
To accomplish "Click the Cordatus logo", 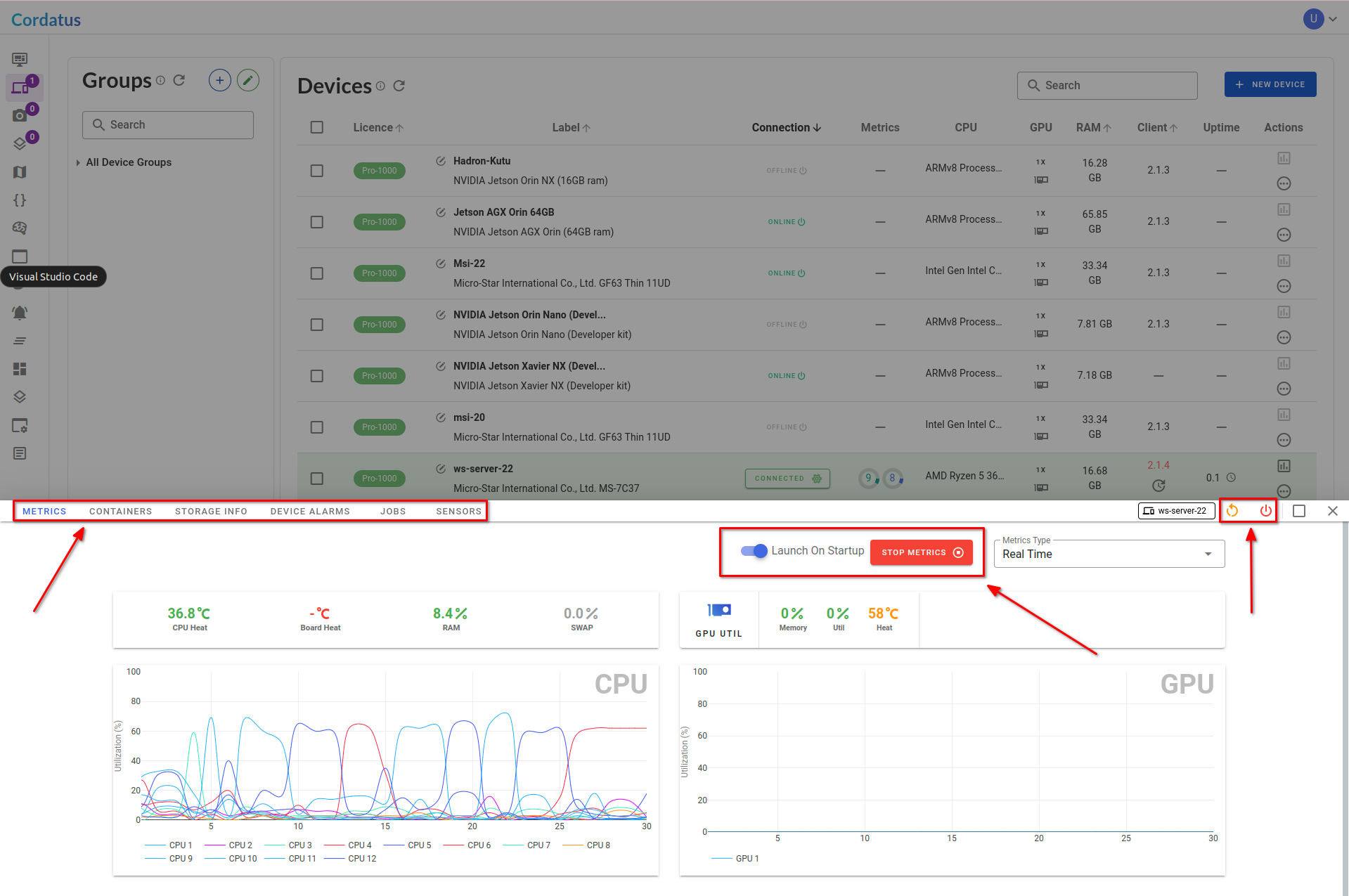I will tap(46, 20).
